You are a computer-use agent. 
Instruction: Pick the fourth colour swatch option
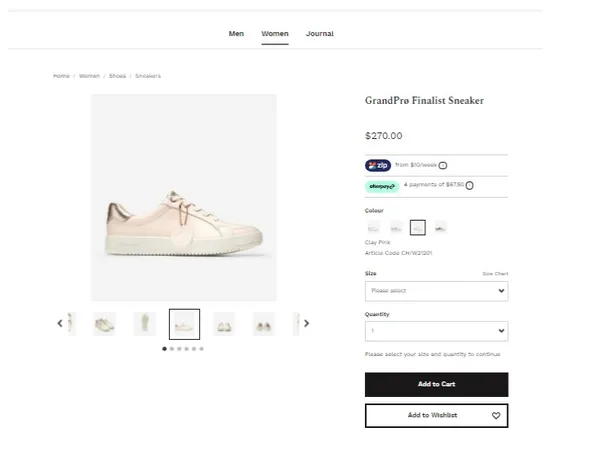click(440, 227)
